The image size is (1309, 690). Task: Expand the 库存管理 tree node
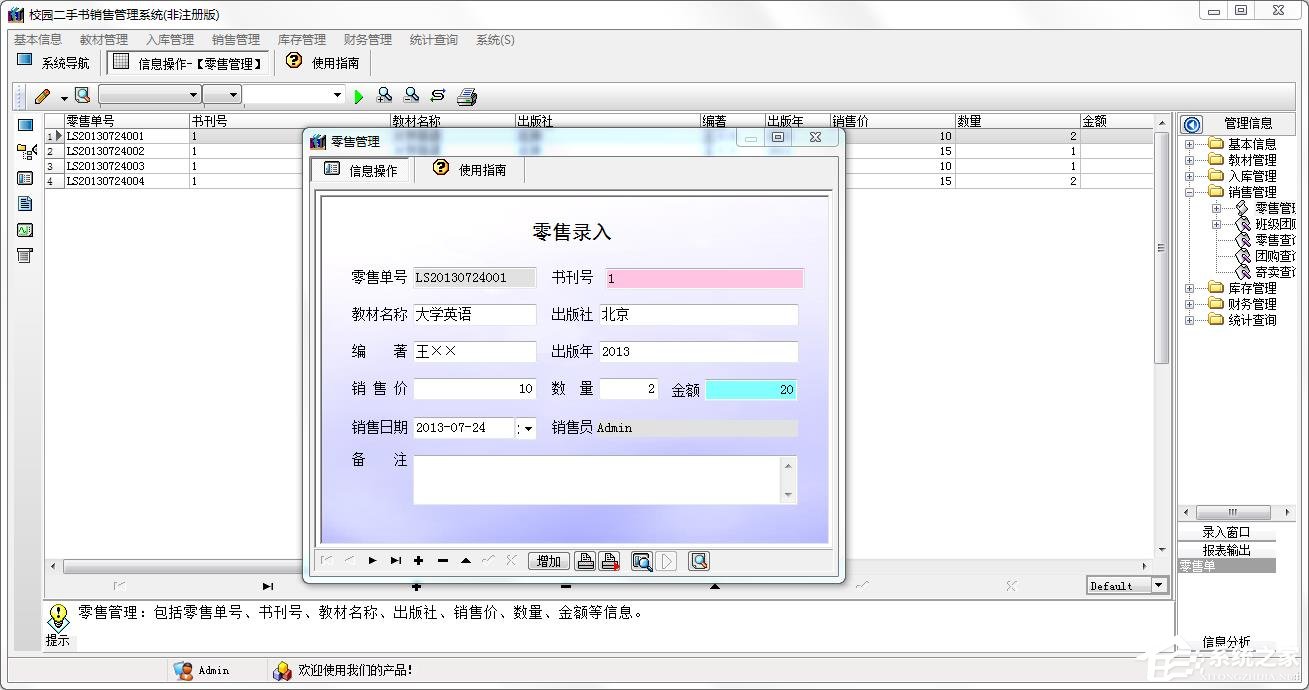click(1190, 288)
